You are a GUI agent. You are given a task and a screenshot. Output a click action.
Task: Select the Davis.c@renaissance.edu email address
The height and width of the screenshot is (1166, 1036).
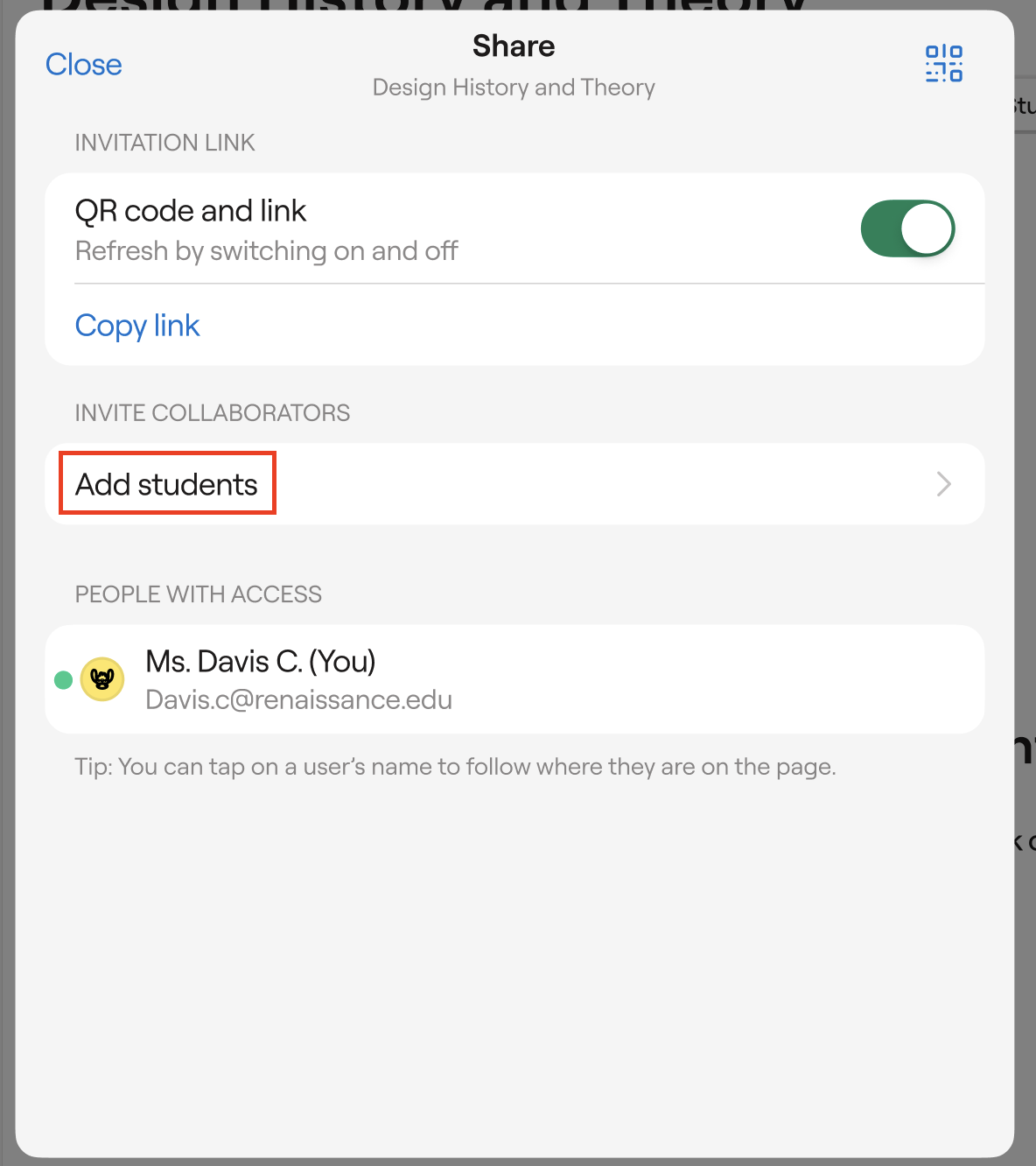click(x=298, y=700)
